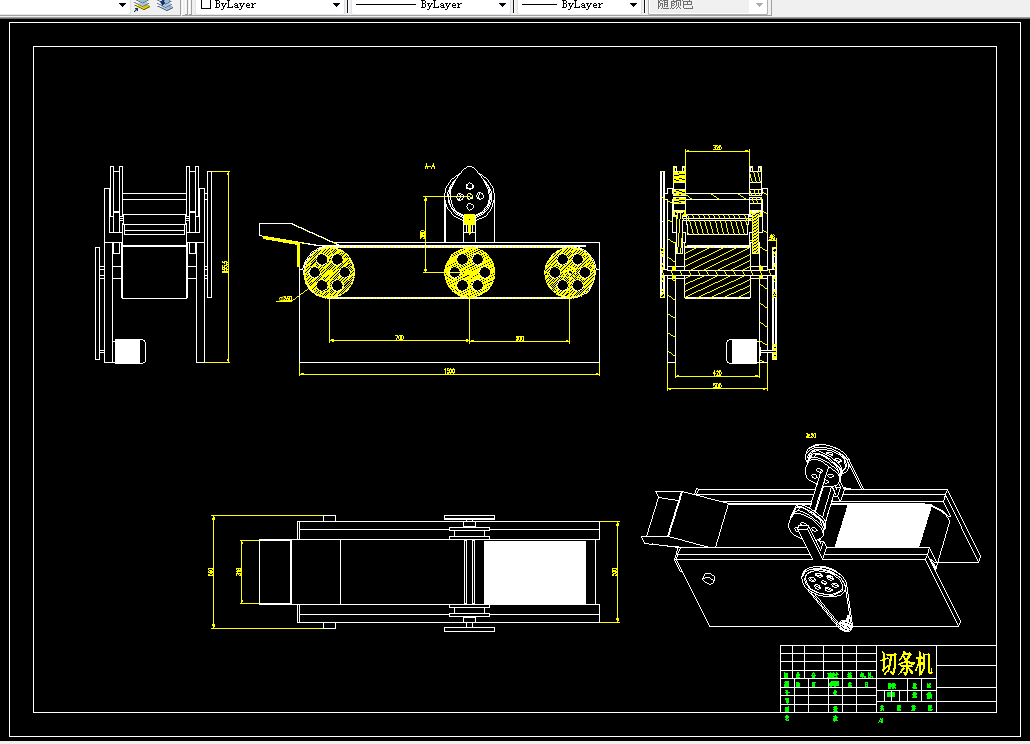
Task: Pick the white belt area in the top view
Action: 535,573
